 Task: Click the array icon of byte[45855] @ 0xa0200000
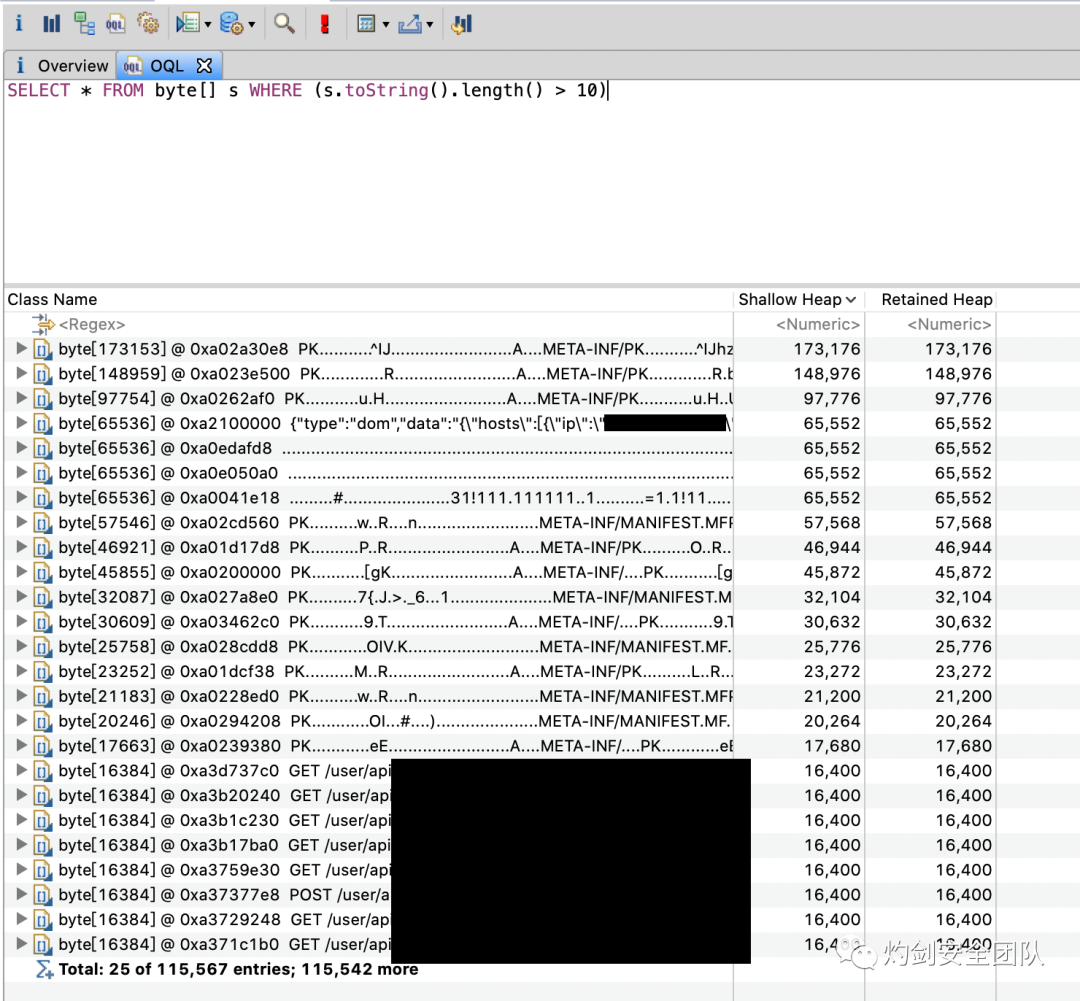point(42,572)
